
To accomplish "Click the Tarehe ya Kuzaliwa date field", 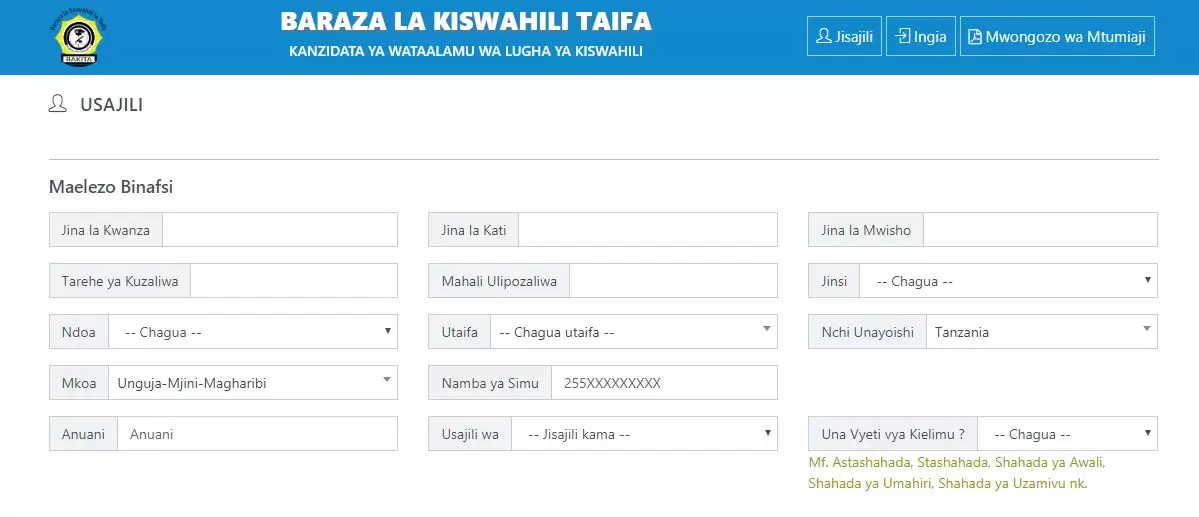I will click(294, 281).
